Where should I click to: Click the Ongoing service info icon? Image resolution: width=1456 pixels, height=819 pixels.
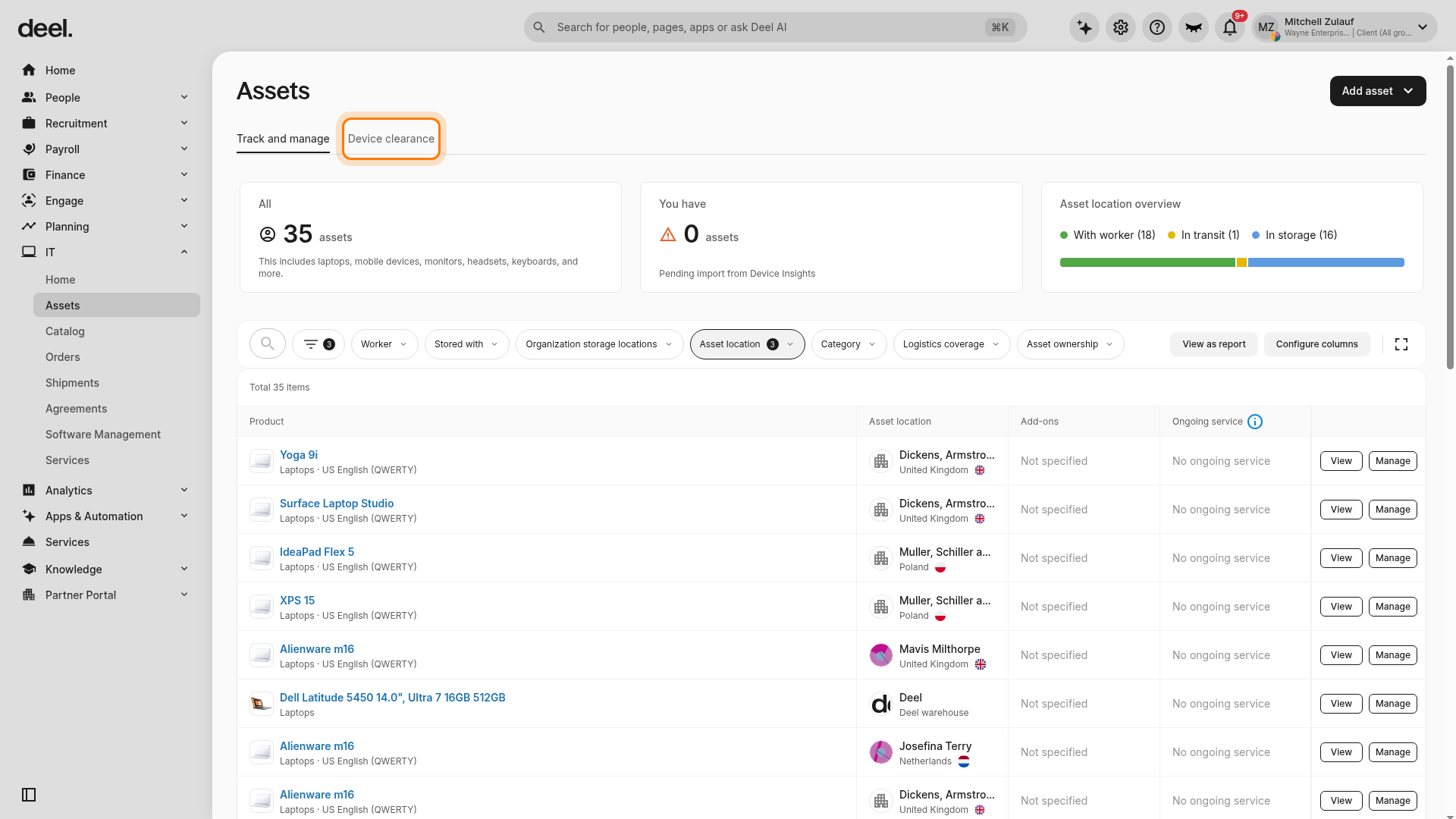point(1255,422)
